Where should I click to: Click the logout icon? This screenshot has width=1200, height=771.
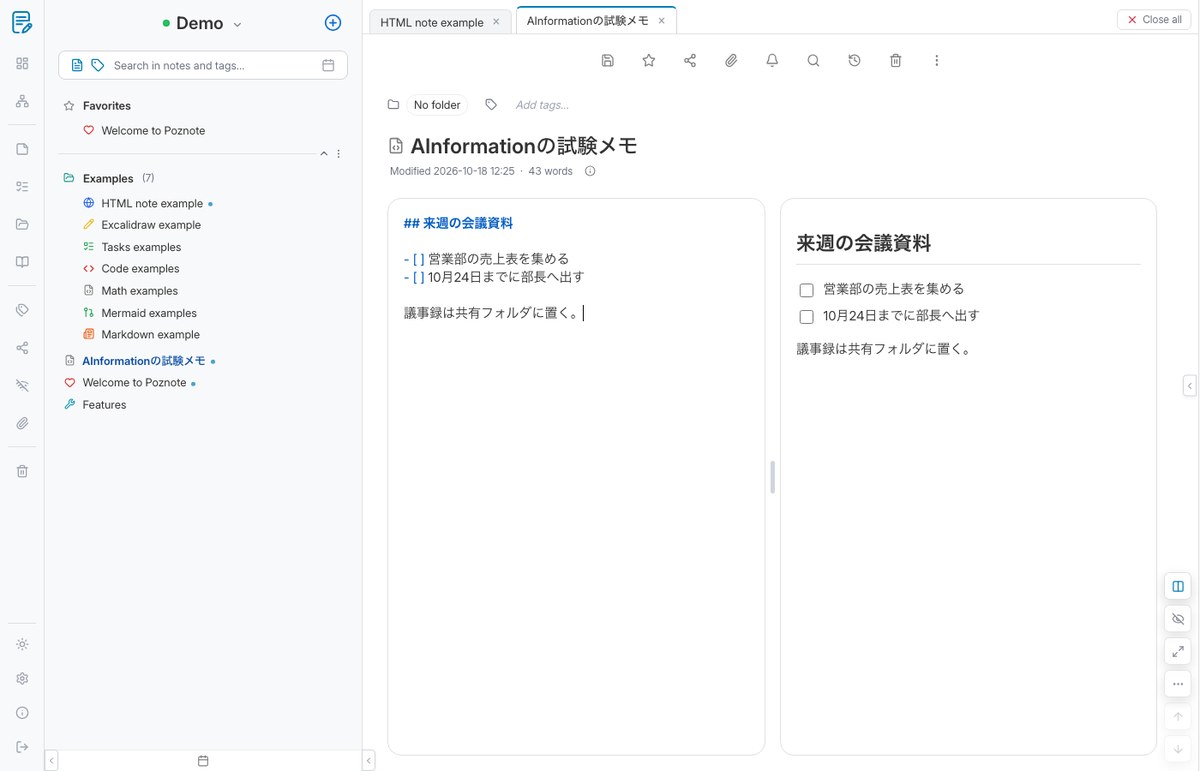pos(22,747)
